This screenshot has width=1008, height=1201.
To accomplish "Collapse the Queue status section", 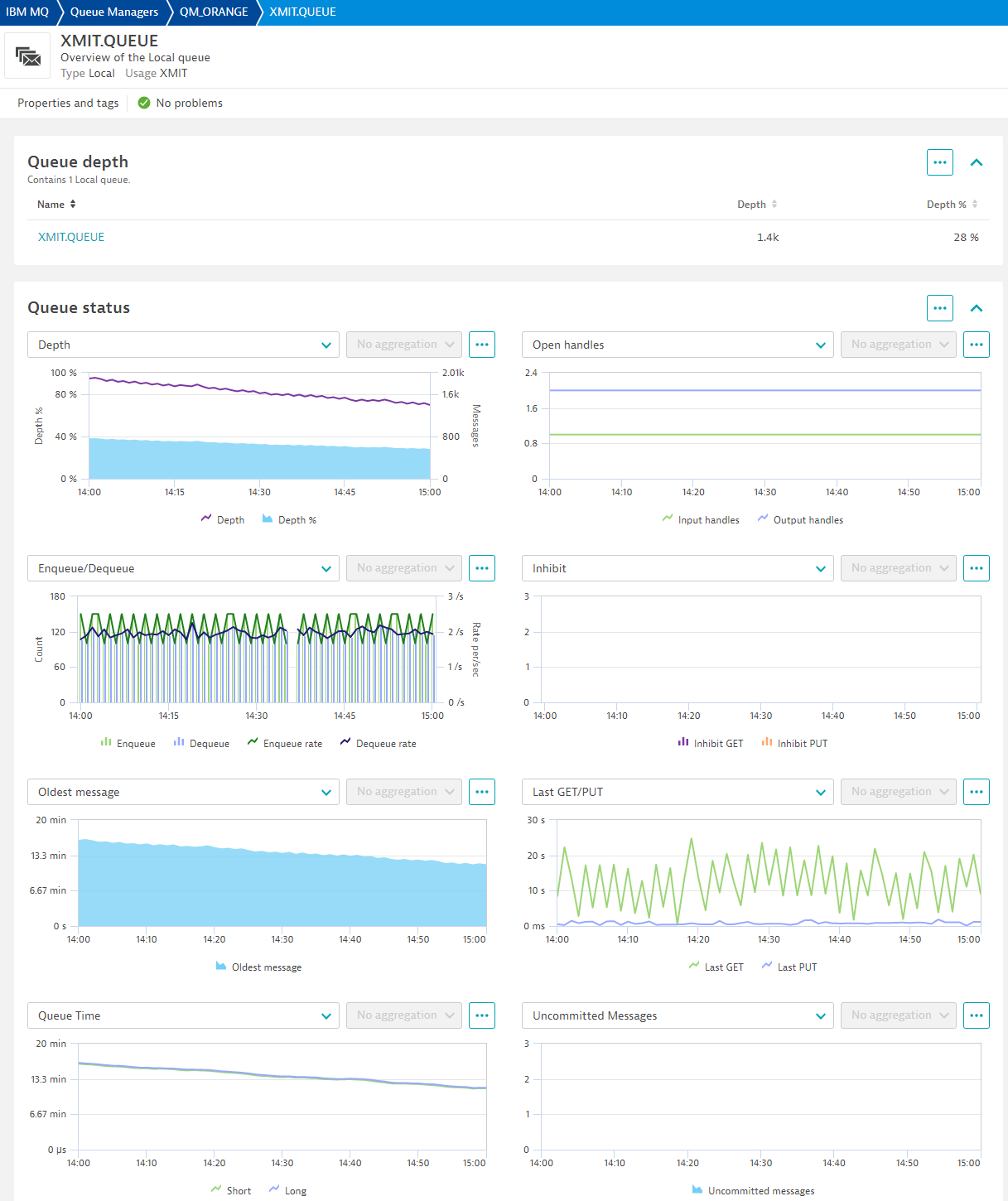I will (977, 308).
